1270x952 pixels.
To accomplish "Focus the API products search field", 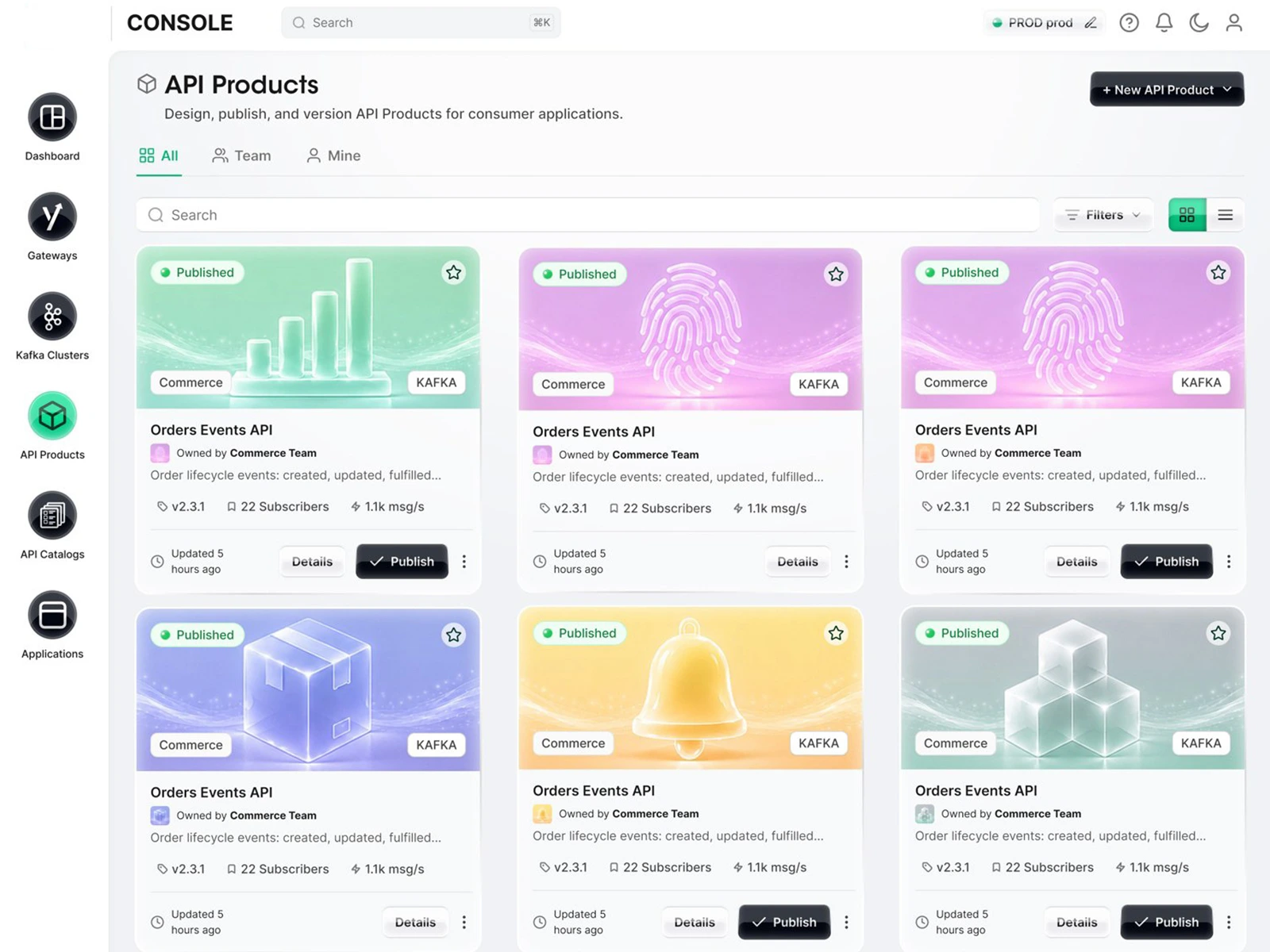I will coord(587,215).
